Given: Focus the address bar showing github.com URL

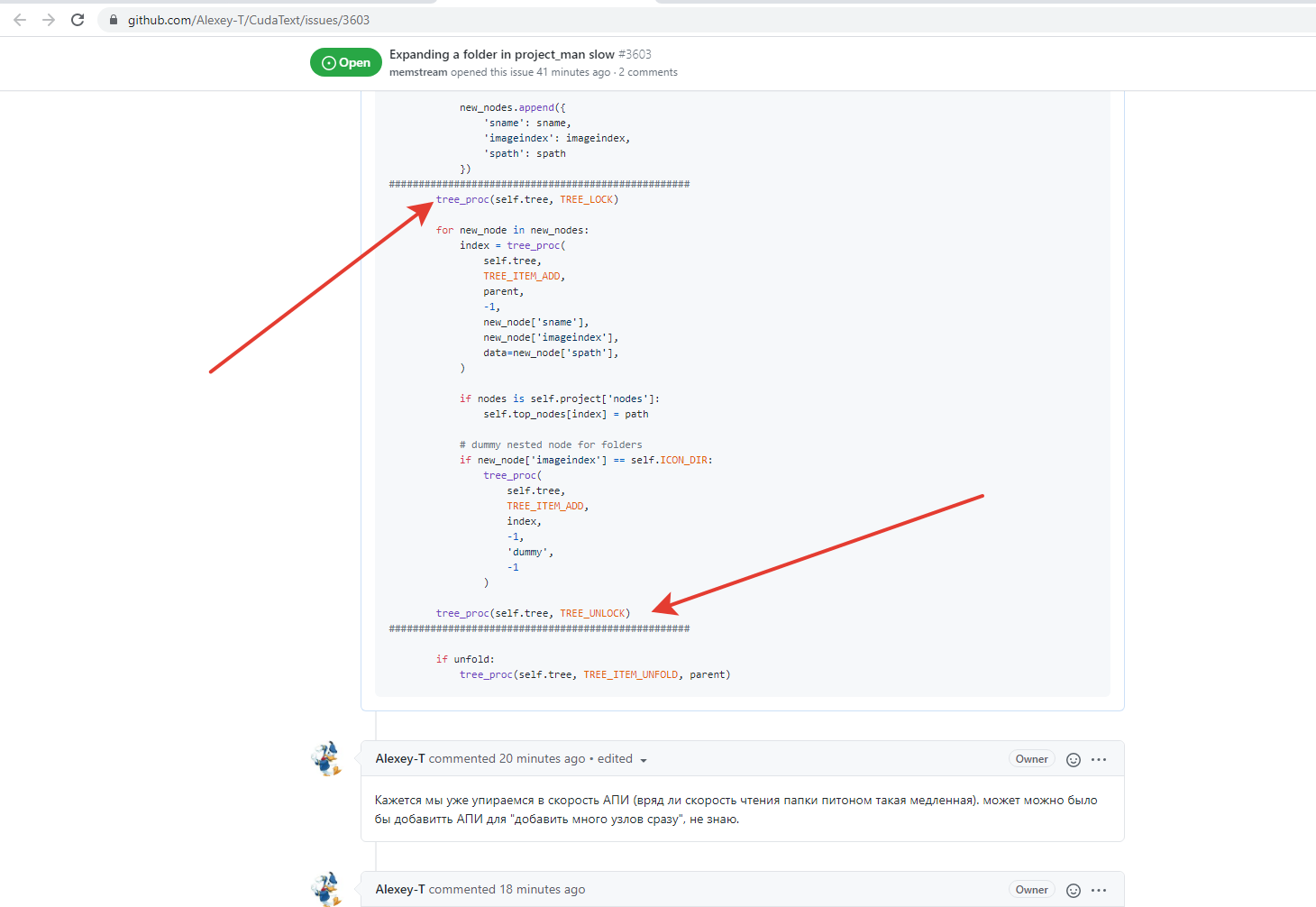Looking at the screenshot, I should click(703, 20).
